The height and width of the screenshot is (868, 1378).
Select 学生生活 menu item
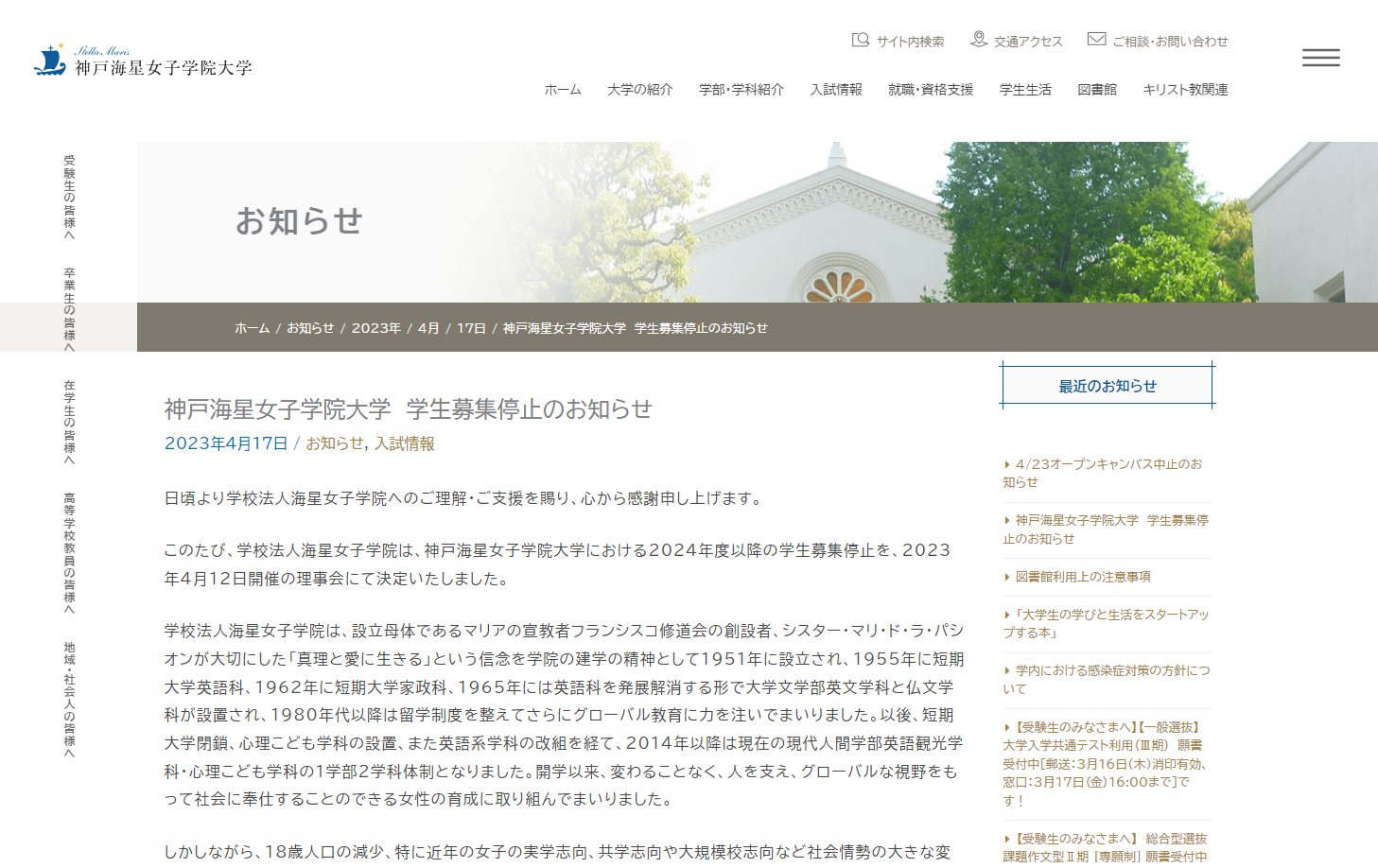coord(1025,90)
